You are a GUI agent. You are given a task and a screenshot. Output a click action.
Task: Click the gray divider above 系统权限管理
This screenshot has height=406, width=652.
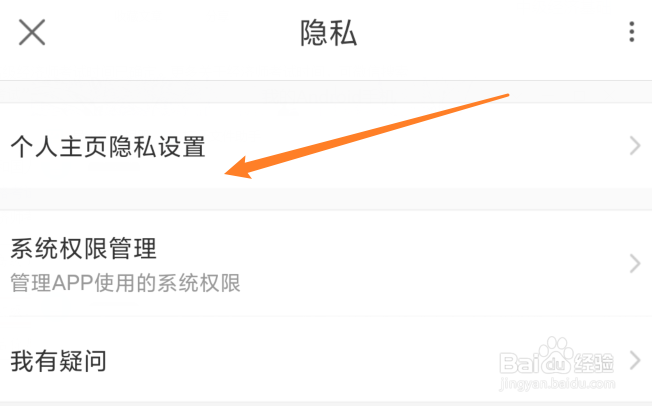pyautogui.click(x=326, y=200)
